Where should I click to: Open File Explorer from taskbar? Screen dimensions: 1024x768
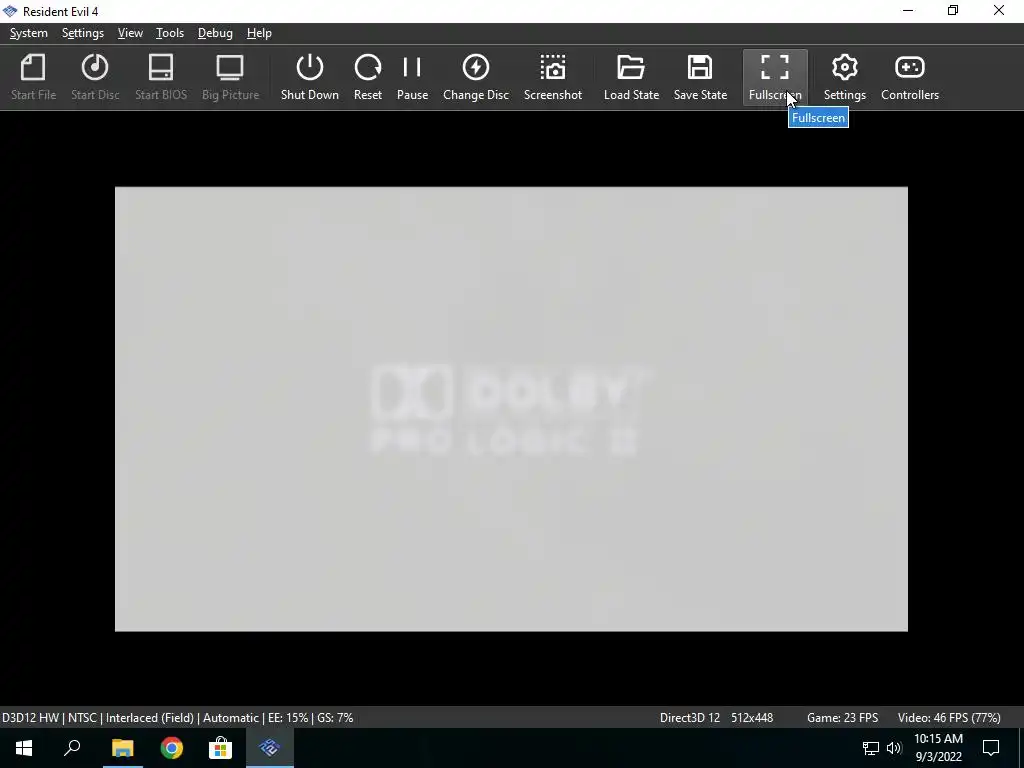click(x=122, y=748)
